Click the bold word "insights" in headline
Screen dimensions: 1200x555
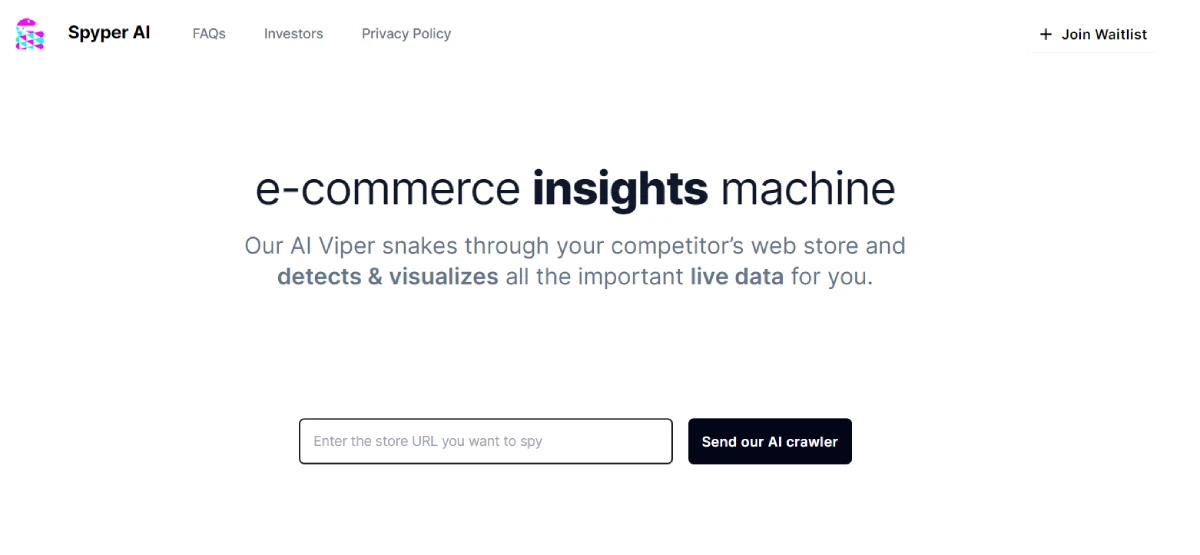point(620,189)
